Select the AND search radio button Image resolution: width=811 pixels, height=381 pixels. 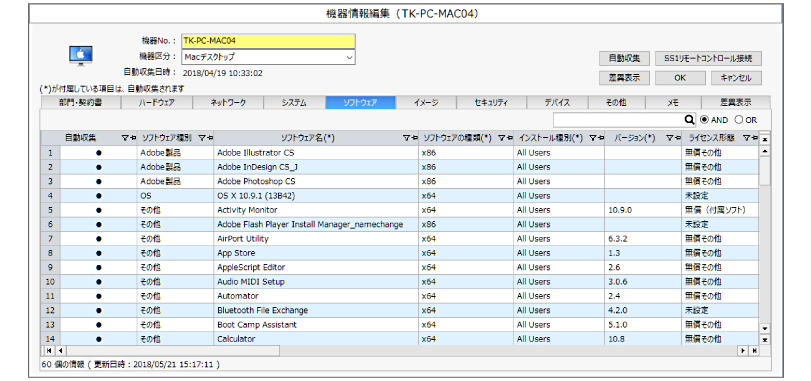point(704,119)
